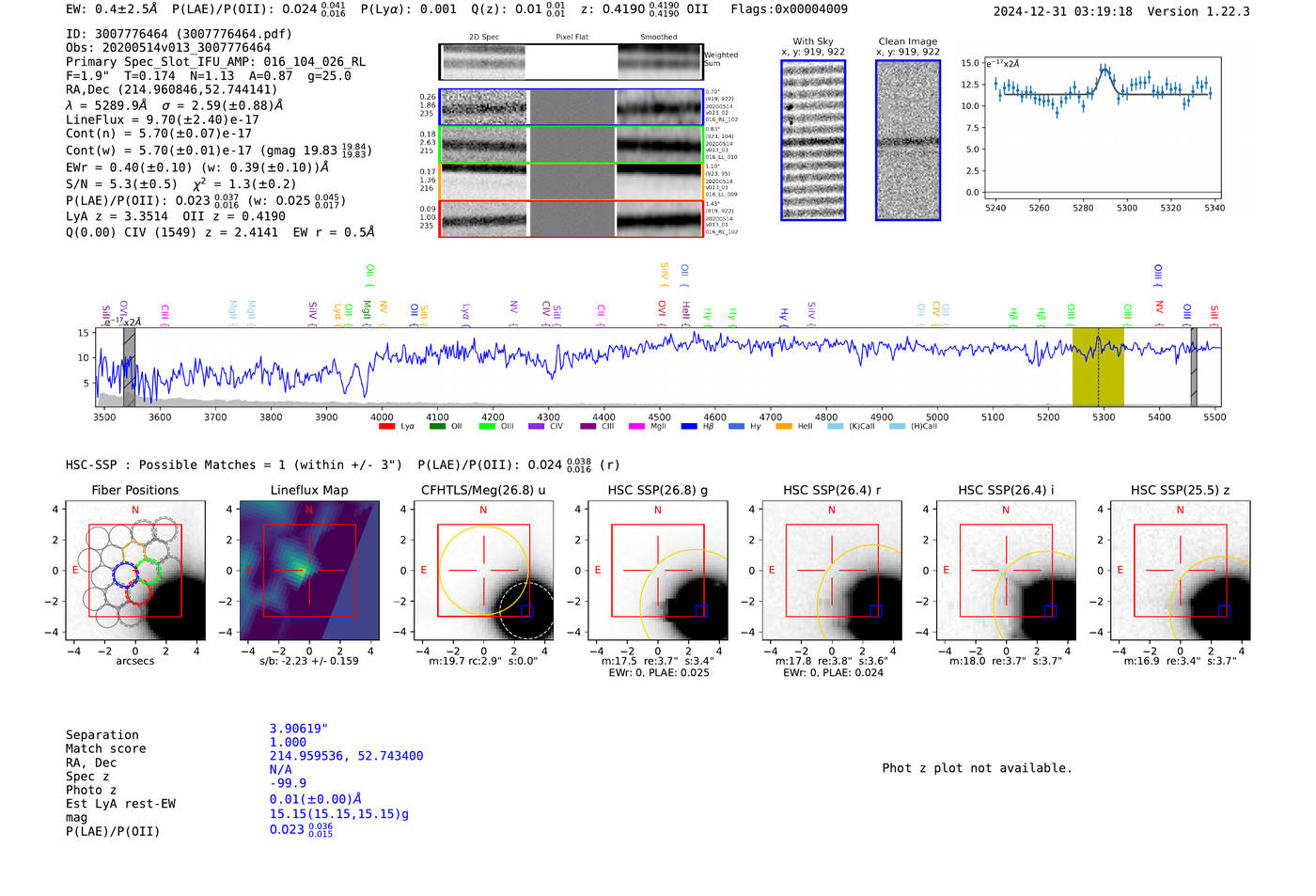Click the Hβ blue legend swatch
The width and height of the screenshot is (1316, 896).
689,427
